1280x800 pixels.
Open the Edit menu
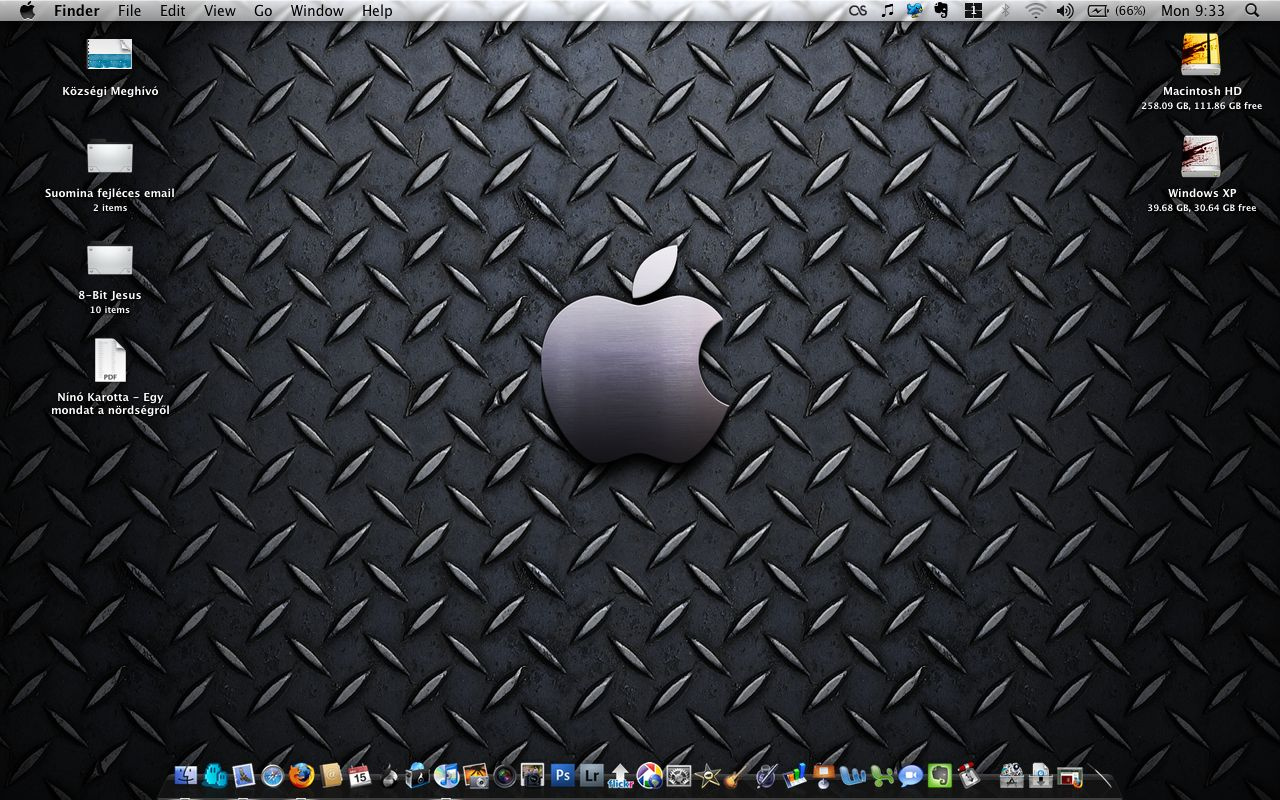172,10
